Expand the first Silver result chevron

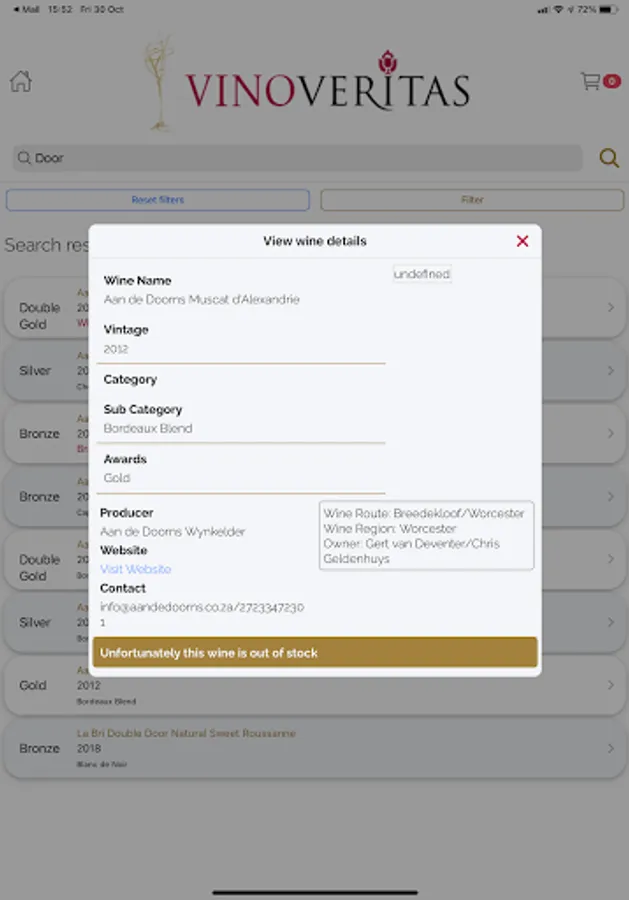610,371
